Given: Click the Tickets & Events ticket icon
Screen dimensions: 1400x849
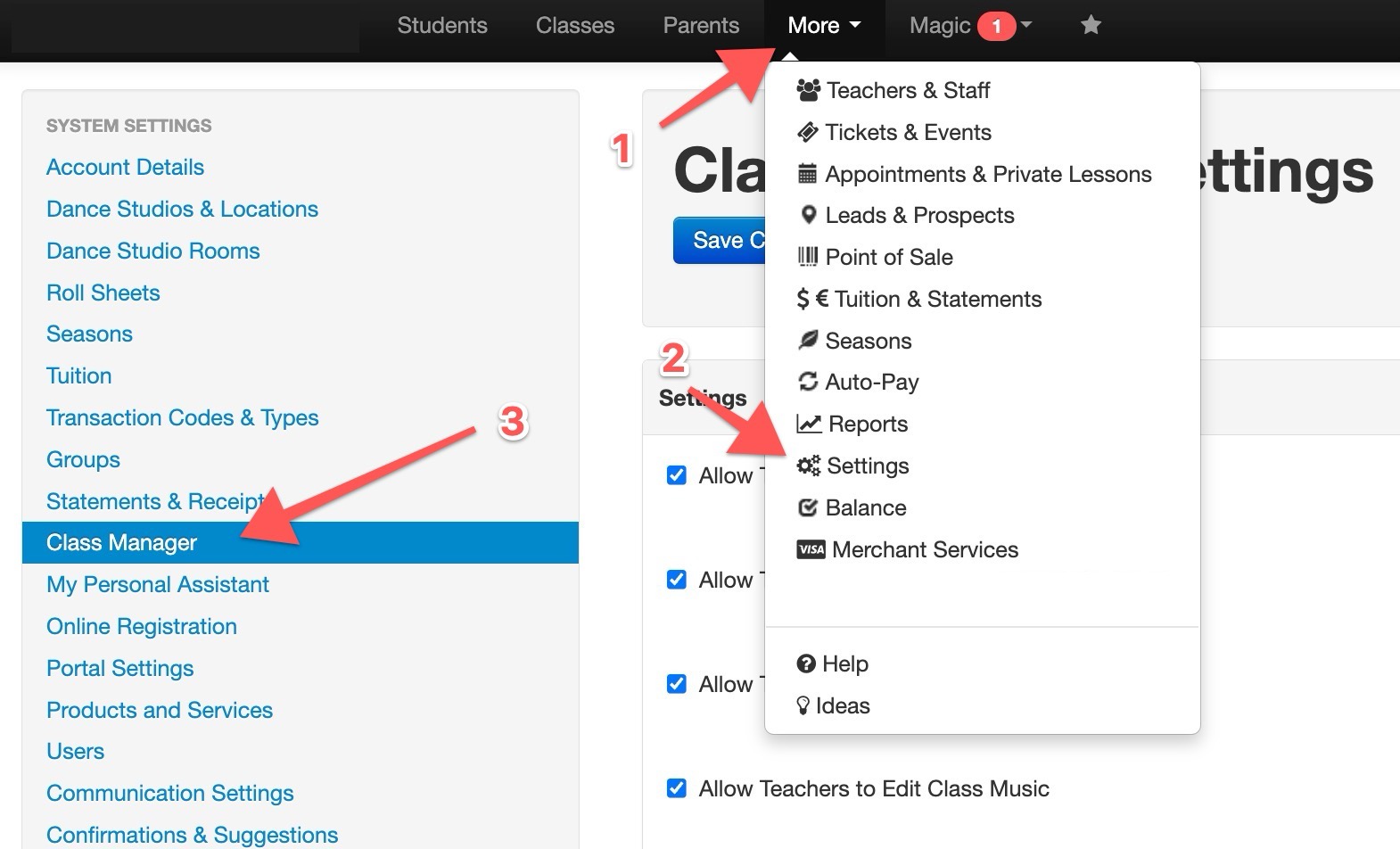Looking at the screenshot, I should (x=807, y=132).
